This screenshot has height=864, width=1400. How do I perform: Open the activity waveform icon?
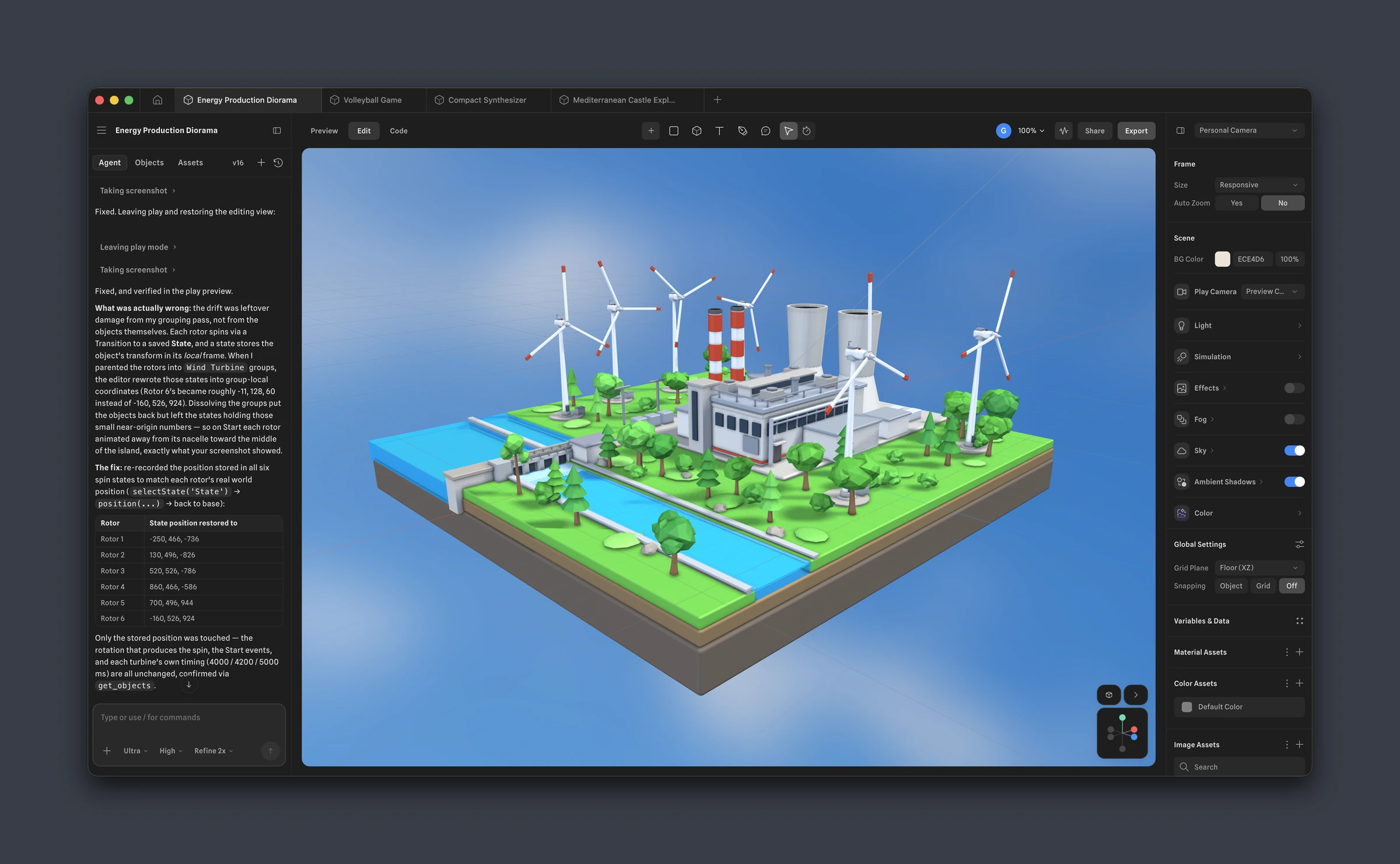click(1064, 131)
